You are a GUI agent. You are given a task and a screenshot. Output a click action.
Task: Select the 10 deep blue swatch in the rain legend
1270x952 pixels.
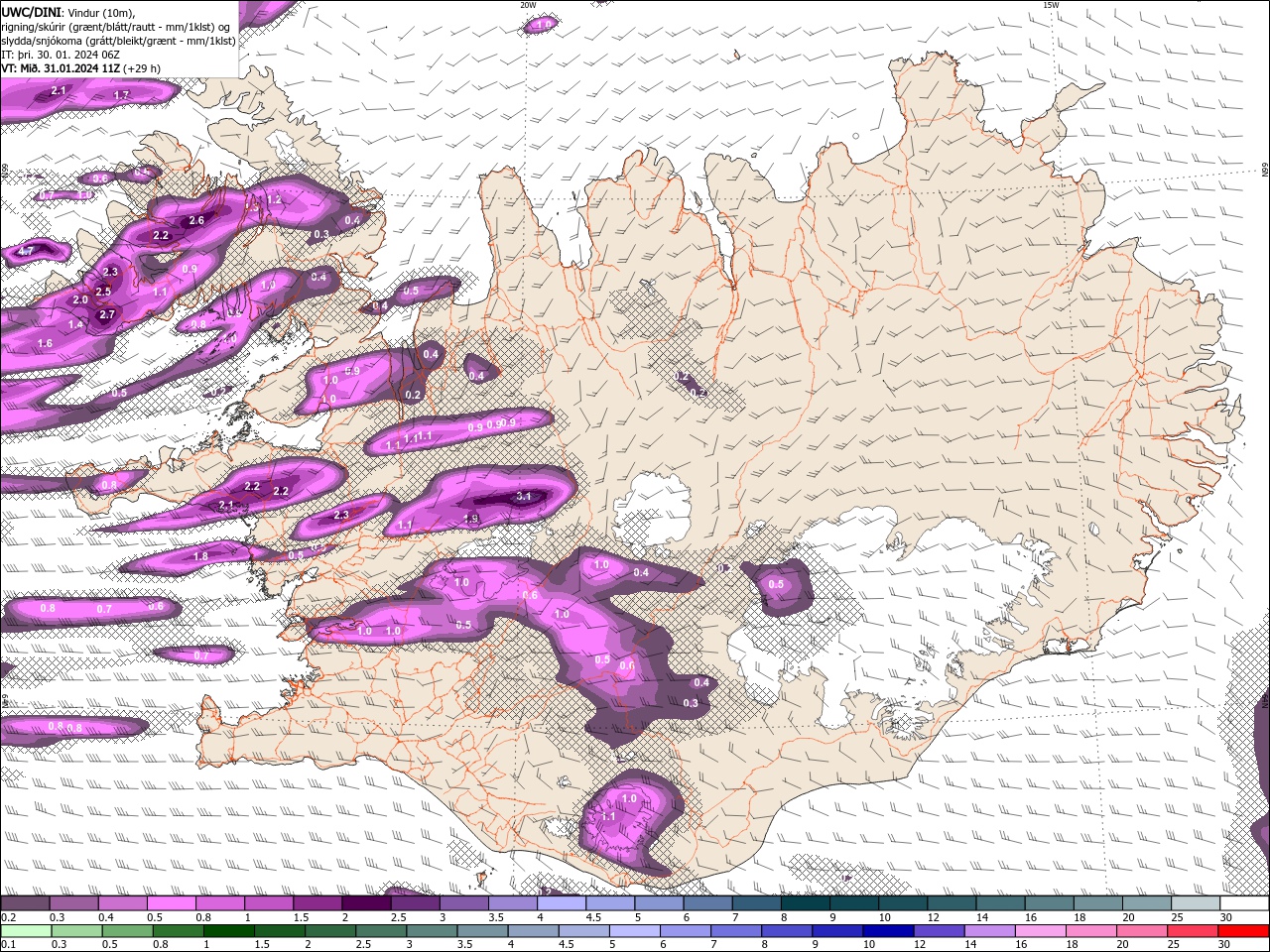[888, 931]
